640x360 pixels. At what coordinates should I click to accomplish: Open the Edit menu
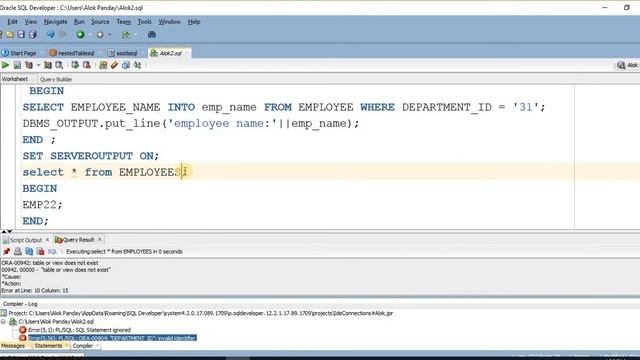coord(12,22)
